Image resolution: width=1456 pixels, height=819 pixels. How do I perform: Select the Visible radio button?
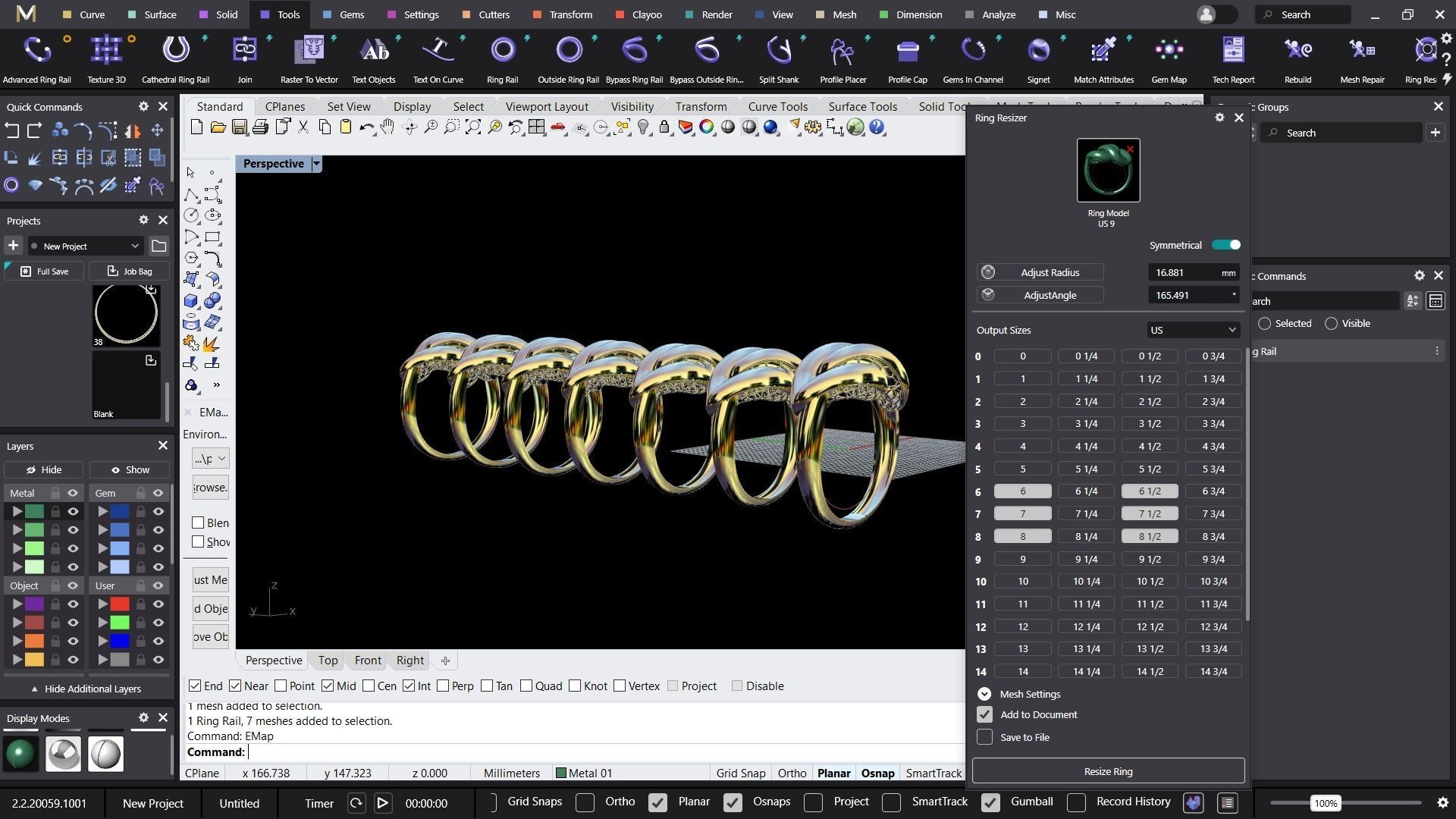point(1331,324)
